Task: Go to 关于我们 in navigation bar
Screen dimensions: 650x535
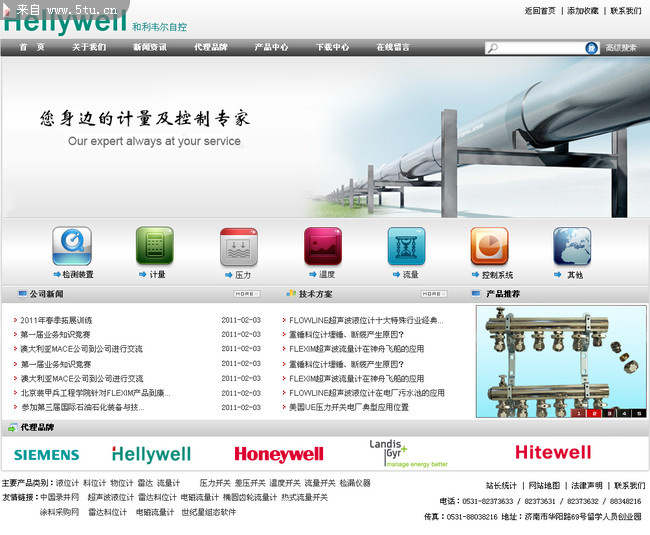Action: [89, 47]
